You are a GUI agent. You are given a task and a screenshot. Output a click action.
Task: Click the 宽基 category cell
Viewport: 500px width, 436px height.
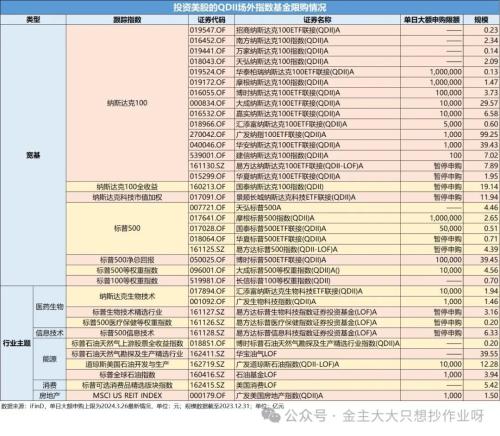click(33, 155)
